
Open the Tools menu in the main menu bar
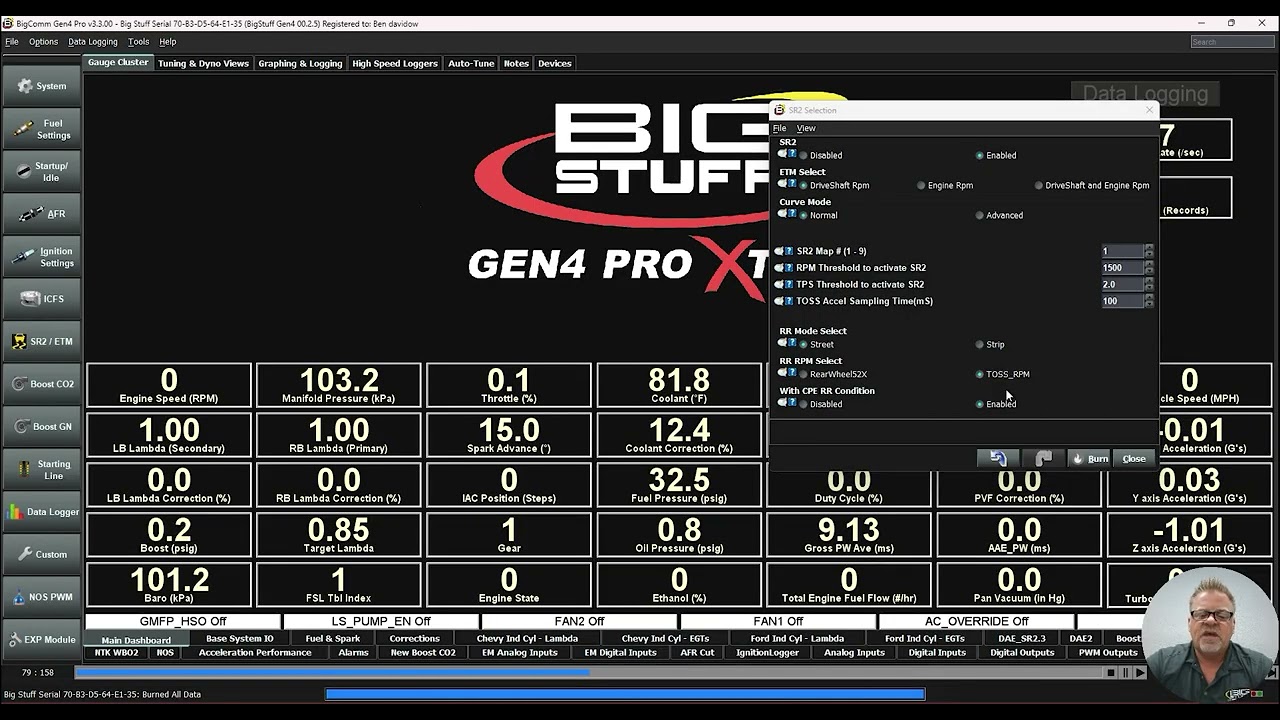point(139,42)
